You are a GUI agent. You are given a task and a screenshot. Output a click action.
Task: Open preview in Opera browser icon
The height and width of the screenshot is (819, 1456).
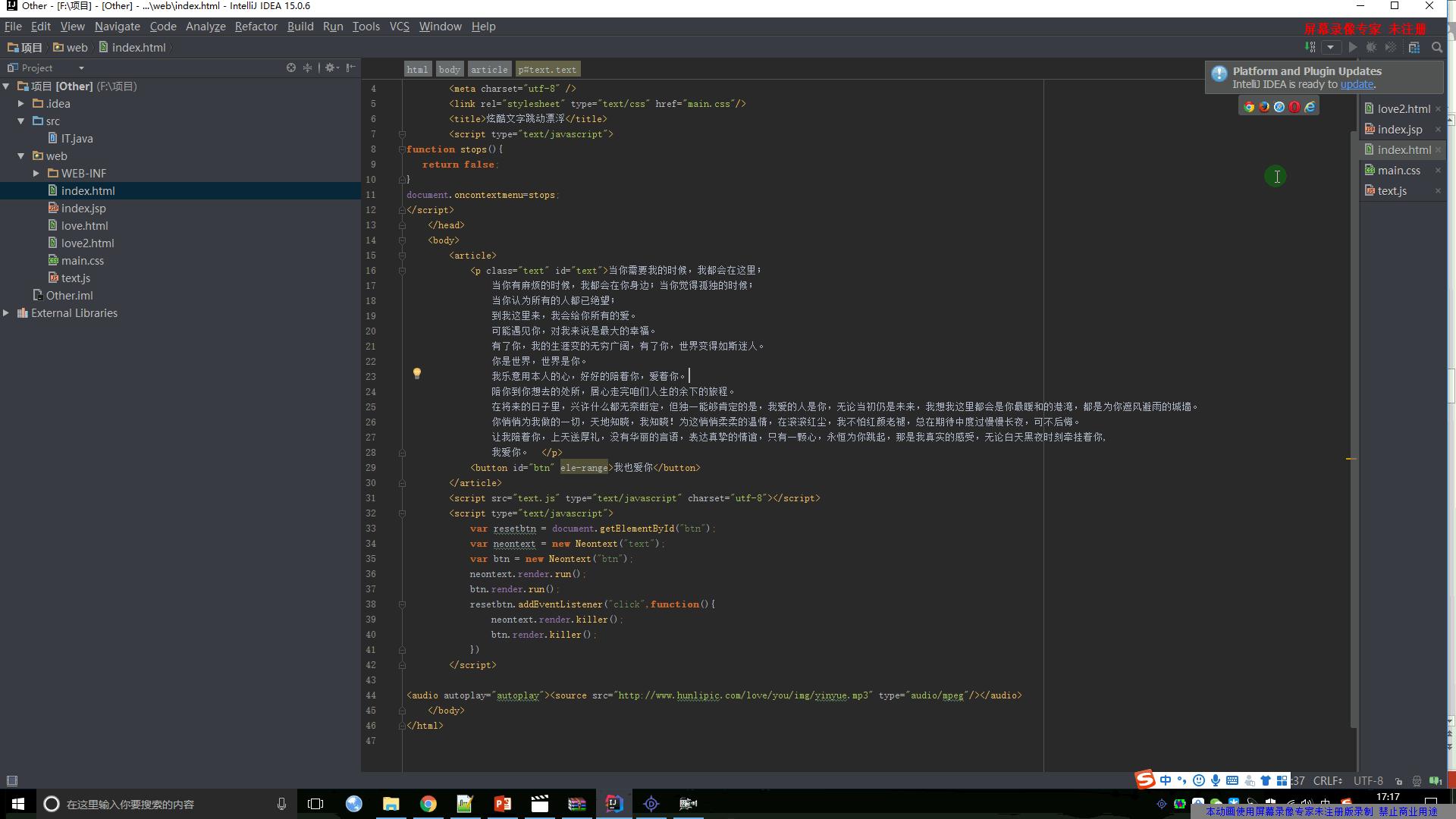1294,107
